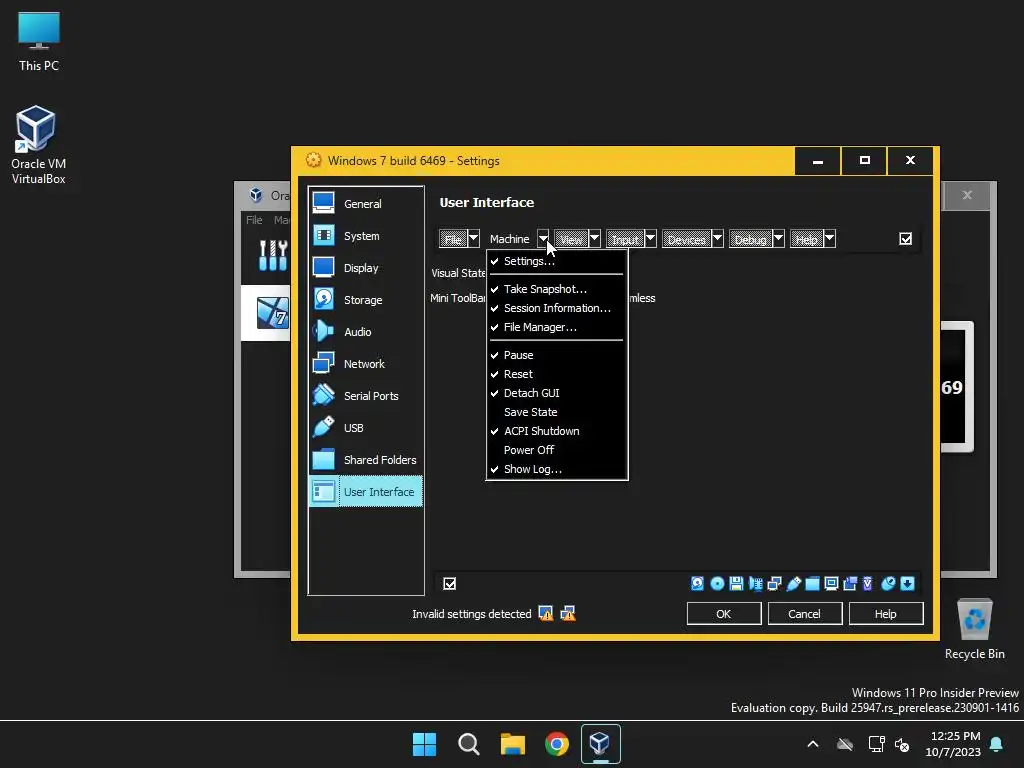Toggle the status bar enable checkbox
1024x768 pixels.
coord(449,583)
